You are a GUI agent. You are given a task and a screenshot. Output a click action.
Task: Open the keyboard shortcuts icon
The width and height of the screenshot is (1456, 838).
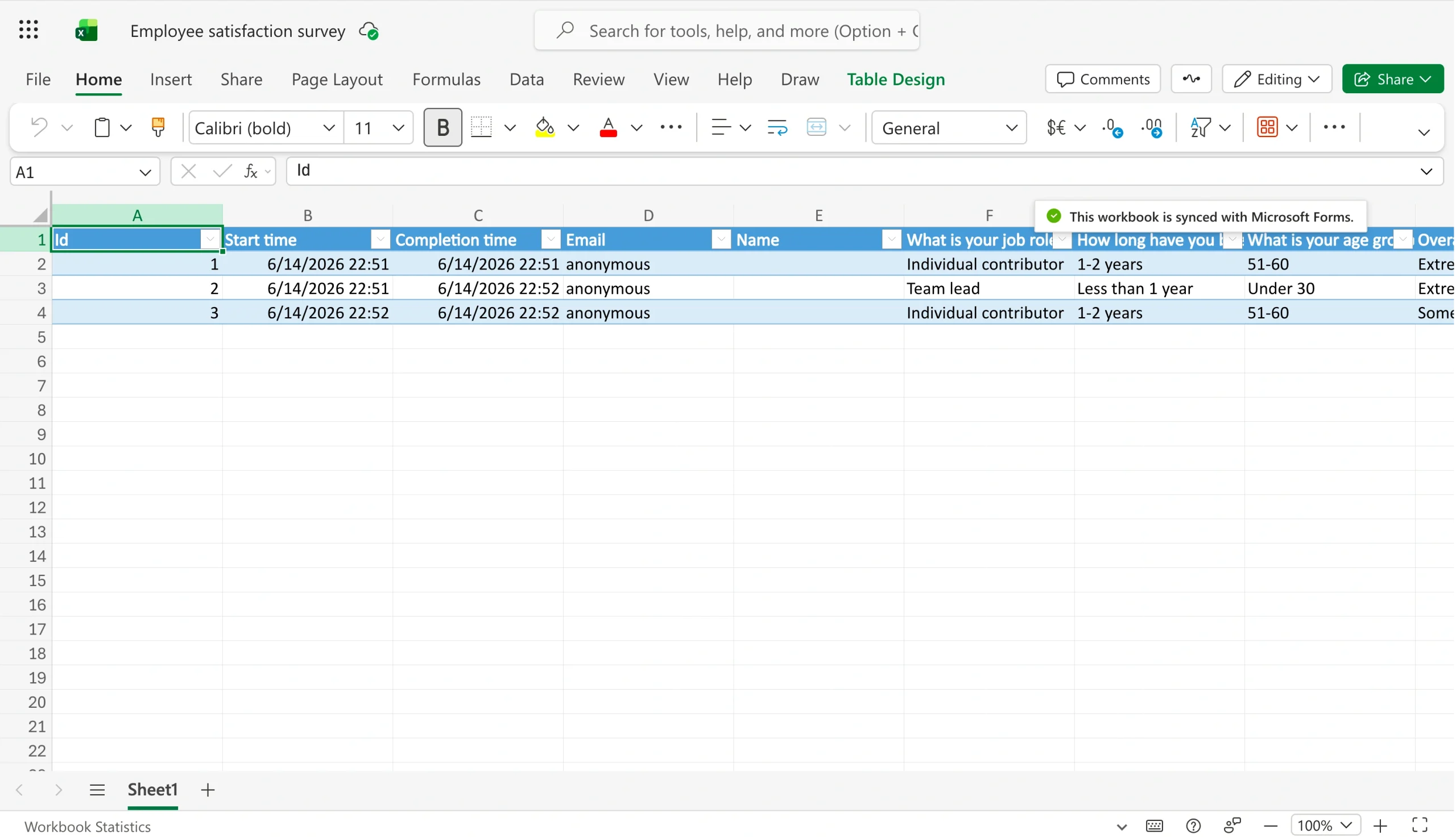(x=1156, y=826)
